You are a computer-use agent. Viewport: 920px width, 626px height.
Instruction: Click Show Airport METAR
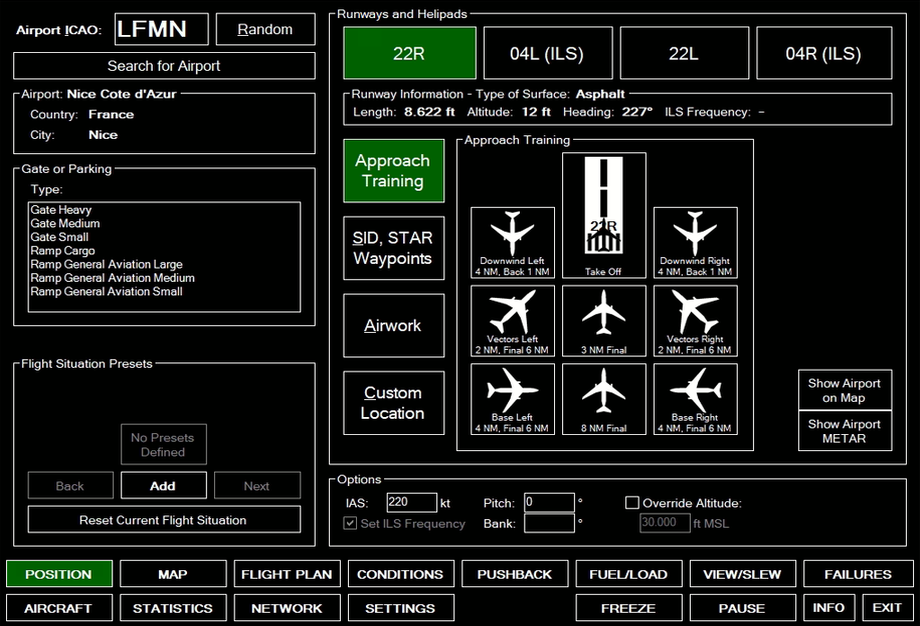coord(844,431)
